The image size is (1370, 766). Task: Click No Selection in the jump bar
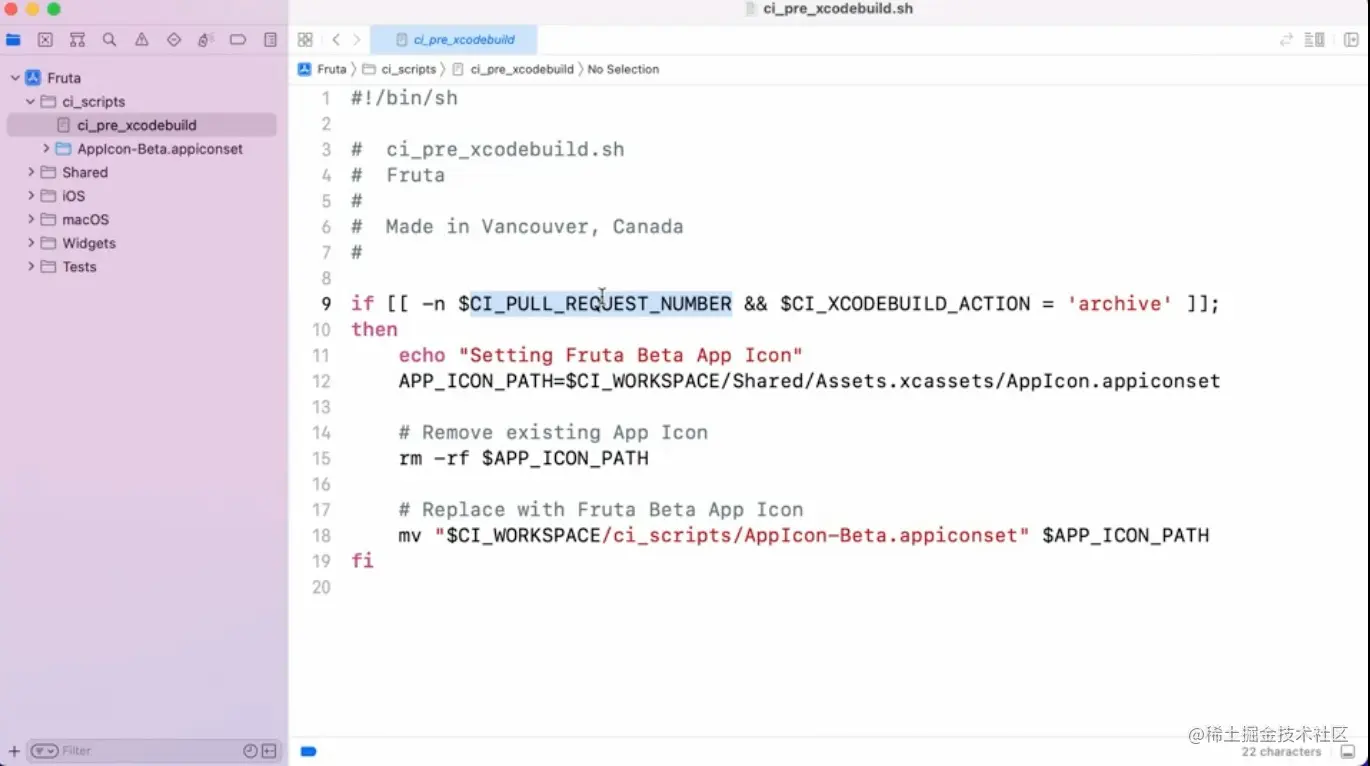[623, 69]
